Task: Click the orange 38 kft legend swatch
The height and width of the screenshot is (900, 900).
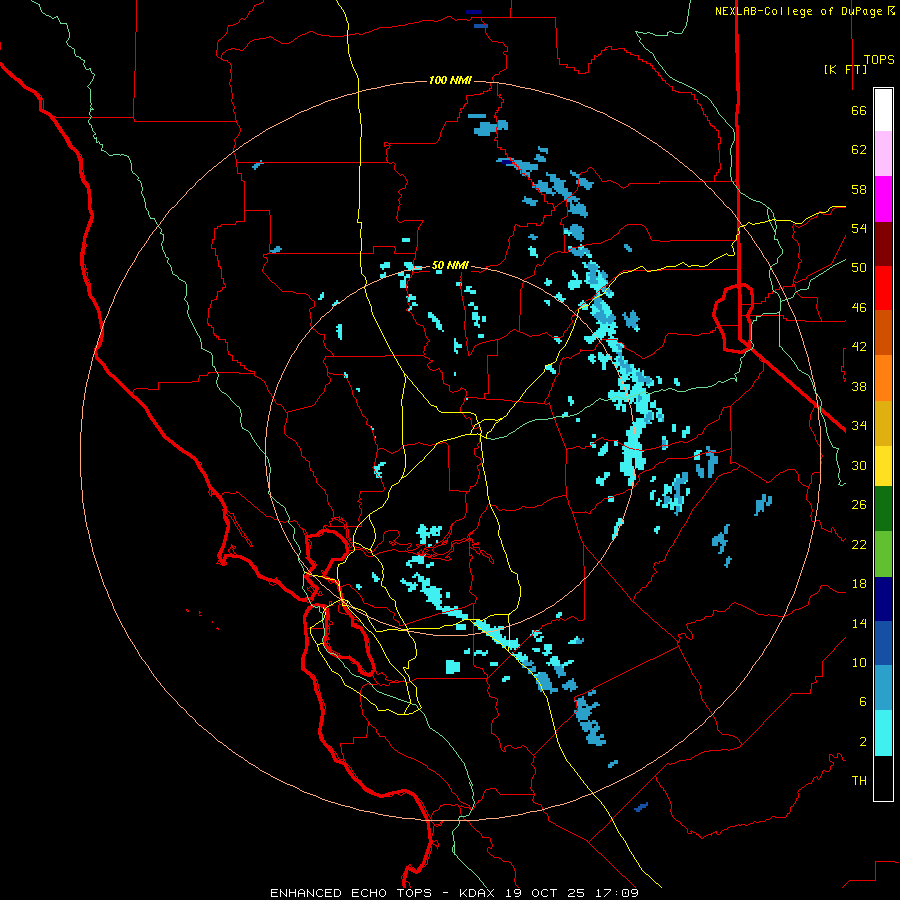Action: pos(883,378)
